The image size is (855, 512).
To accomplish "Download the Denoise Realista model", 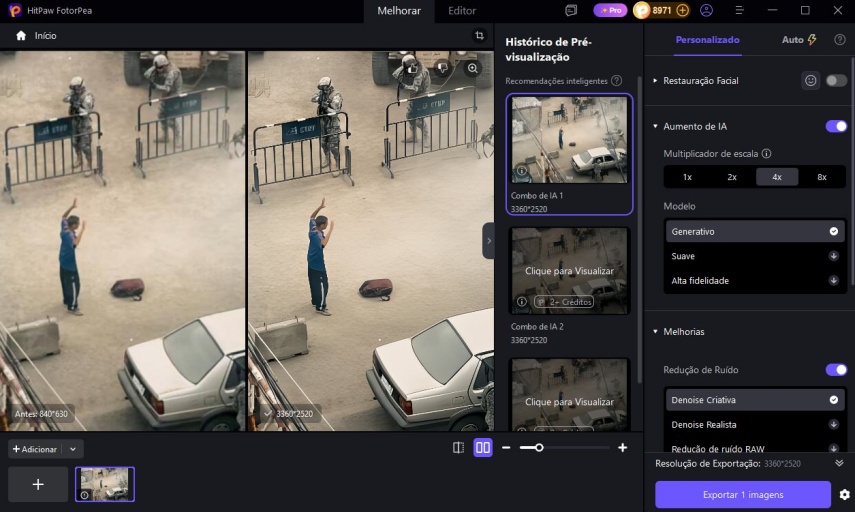I will coord(834,424).
